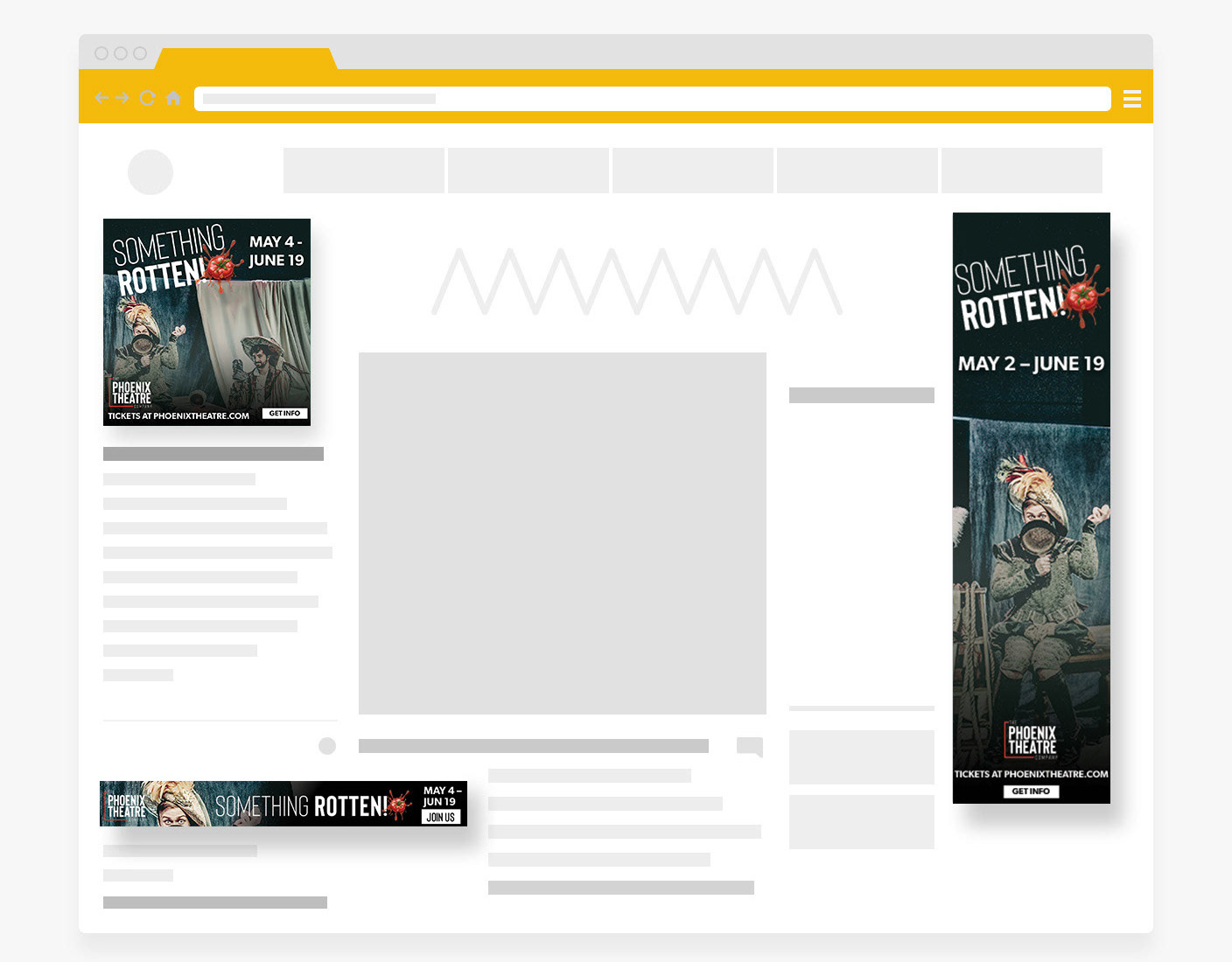Image resolution: width=1232 pixels, height=962 pixels.
Task: Click MAY 2 – JUNE 19 text in skyscraper ad
Action: 1032,364
